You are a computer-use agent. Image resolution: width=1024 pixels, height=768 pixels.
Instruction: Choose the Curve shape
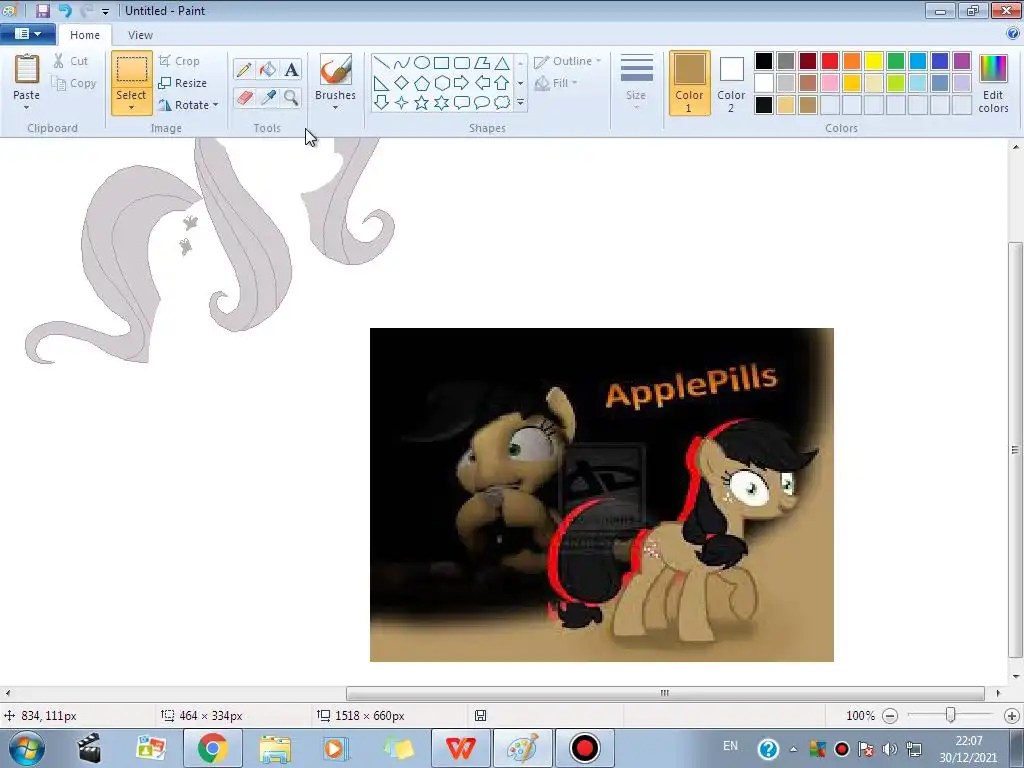402,63
